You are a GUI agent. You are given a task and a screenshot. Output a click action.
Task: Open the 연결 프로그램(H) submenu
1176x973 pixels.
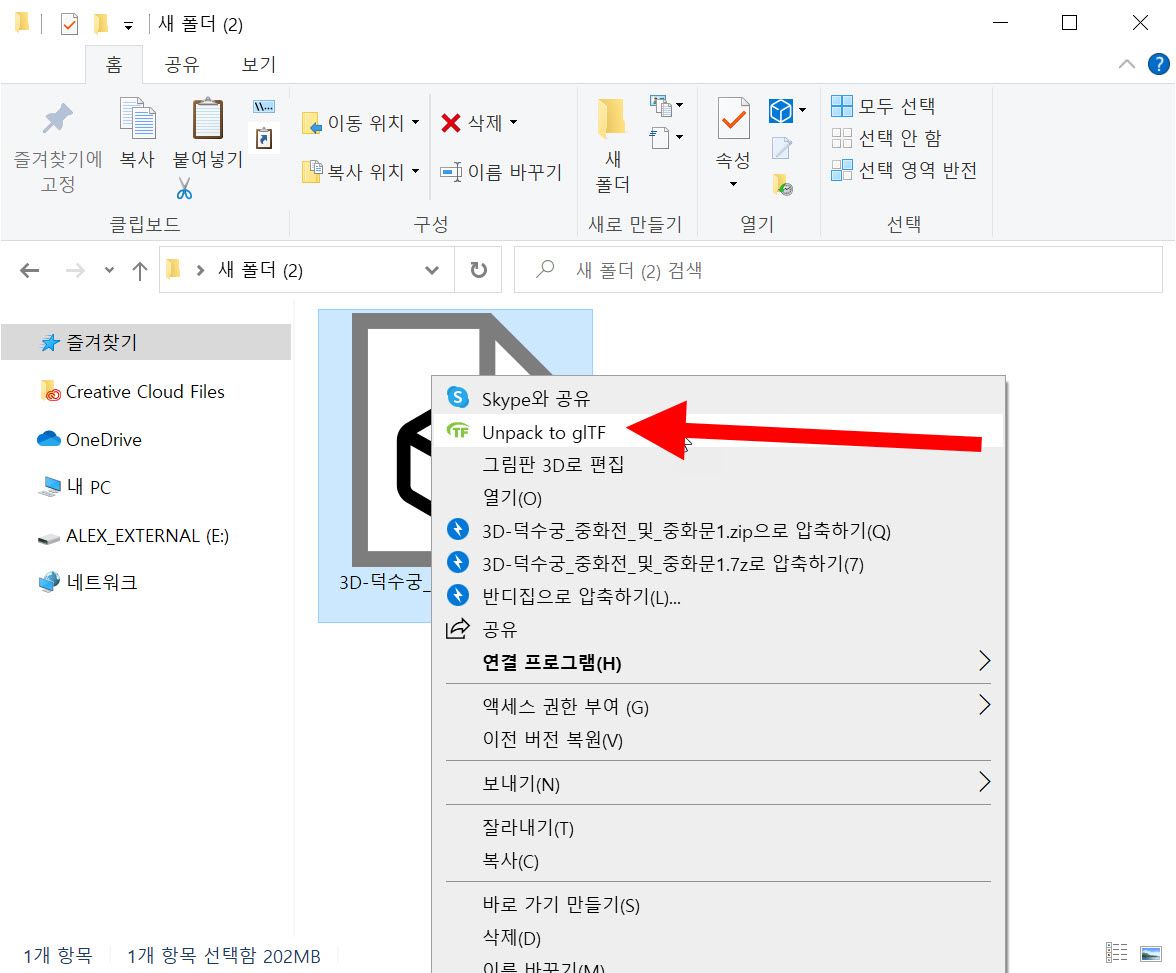(x=718, y=662)
